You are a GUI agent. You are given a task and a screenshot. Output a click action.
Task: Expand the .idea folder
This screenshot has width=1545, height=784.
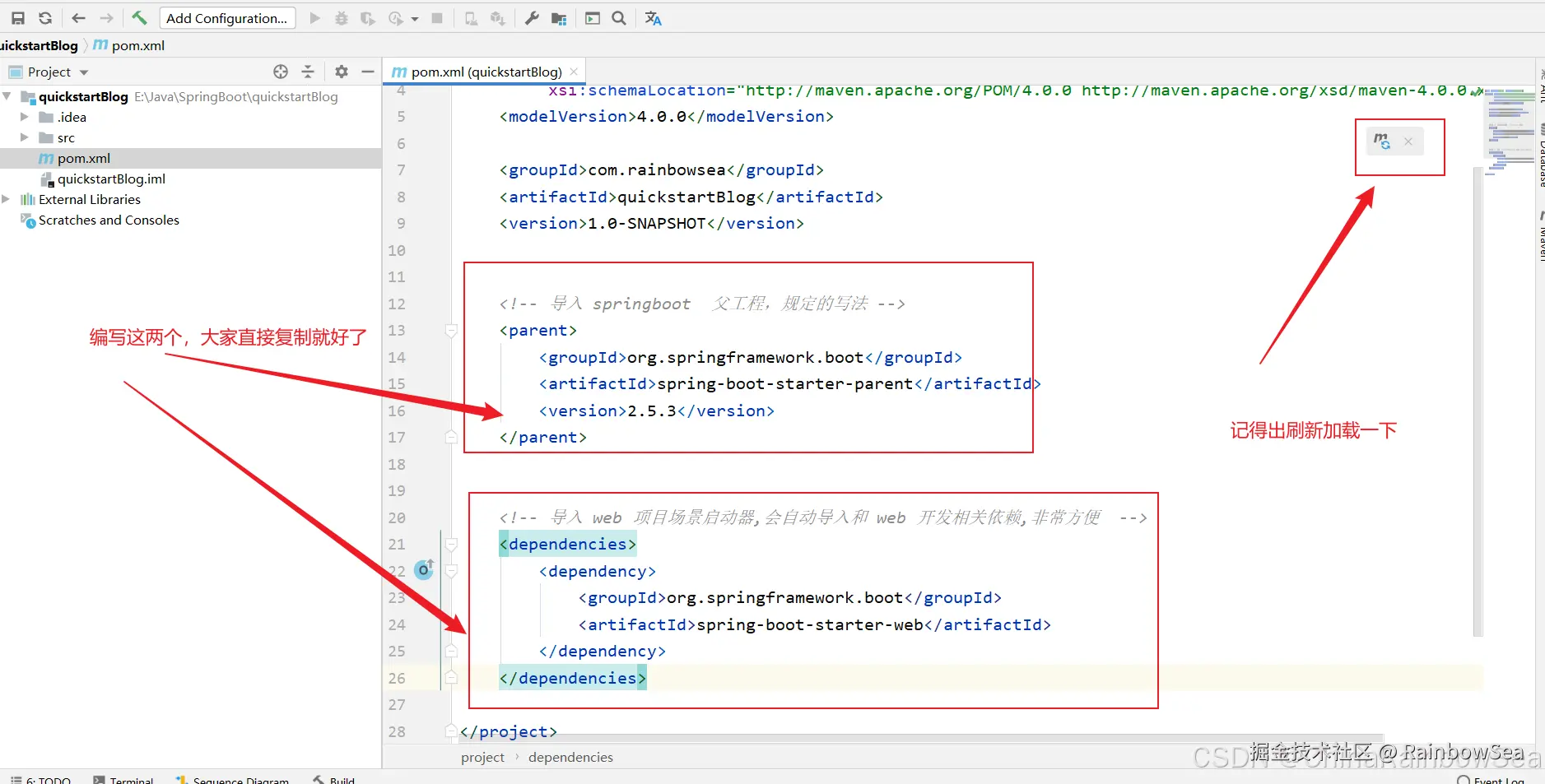(25, 117)
